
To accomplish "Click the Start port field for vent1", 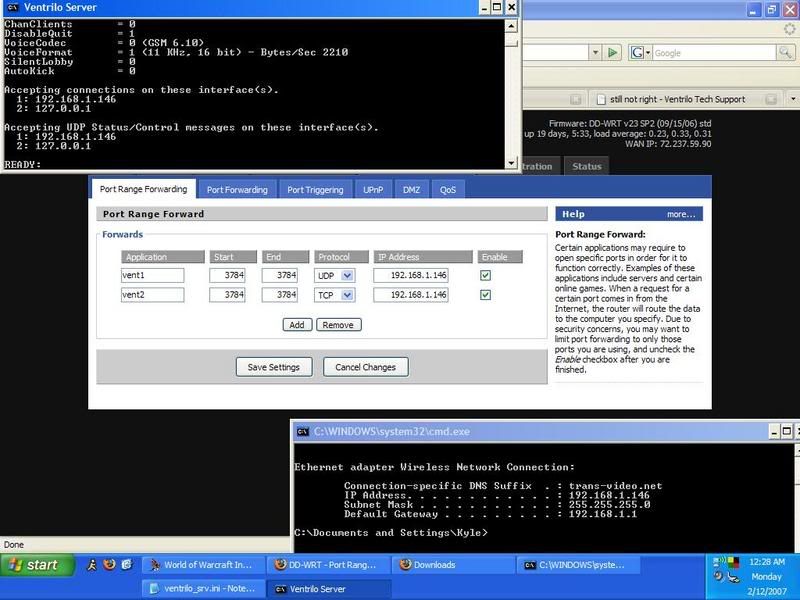I will (x=227, y=276).
